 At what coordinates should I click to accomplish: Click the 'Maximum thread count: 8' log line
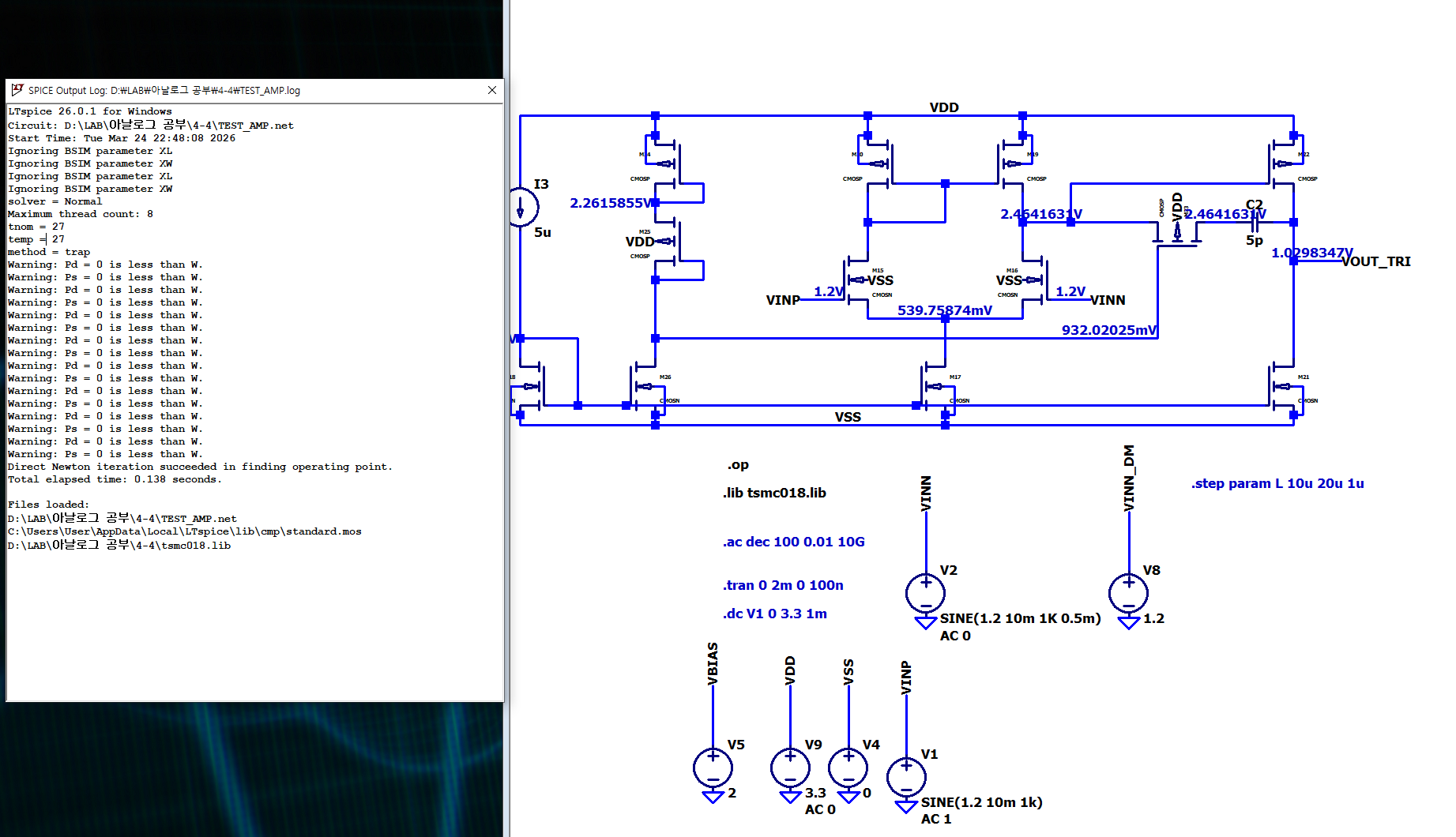(81, 214)
